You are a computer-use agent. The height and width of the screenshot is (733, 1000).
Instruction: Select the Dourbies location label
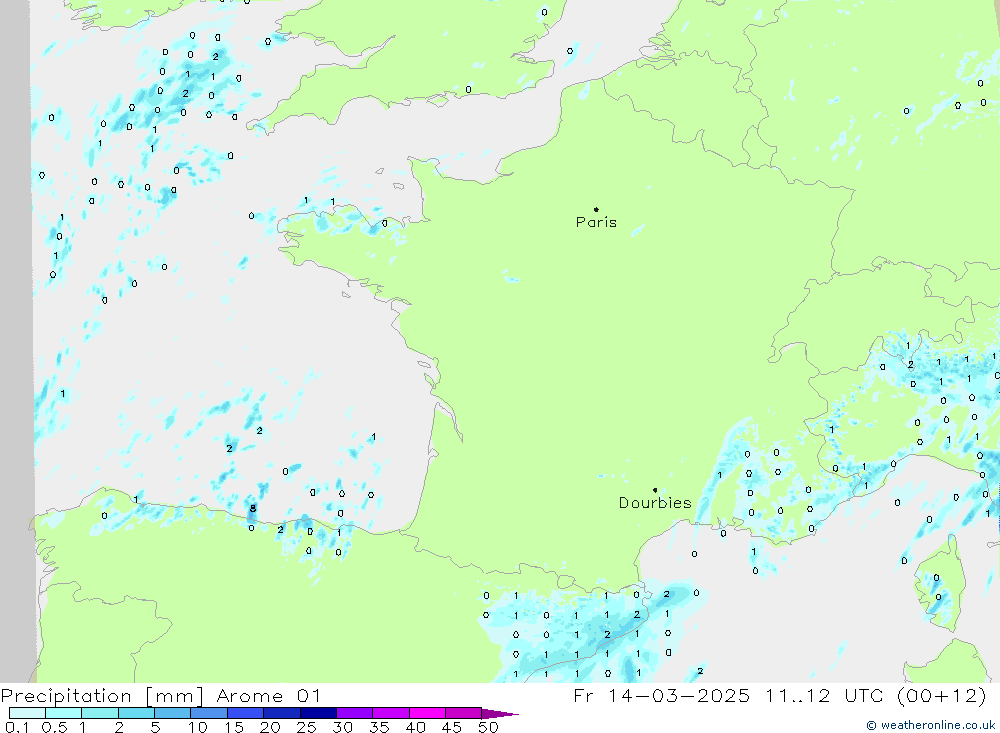tap(655, 503)
